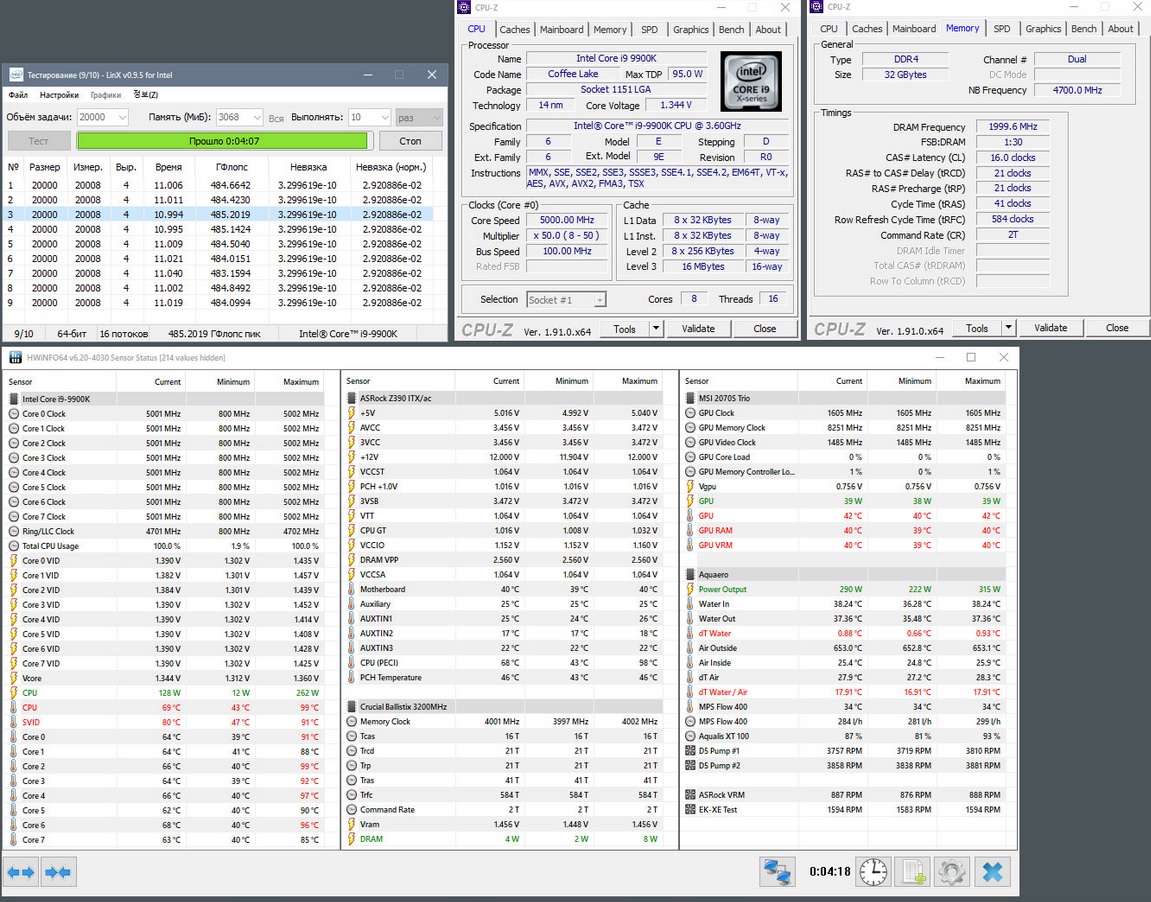The height and width of the screenshot is (902, 1151).
Task: Click HWiNFO64 title bar app icon
Action: click(15, 357)
